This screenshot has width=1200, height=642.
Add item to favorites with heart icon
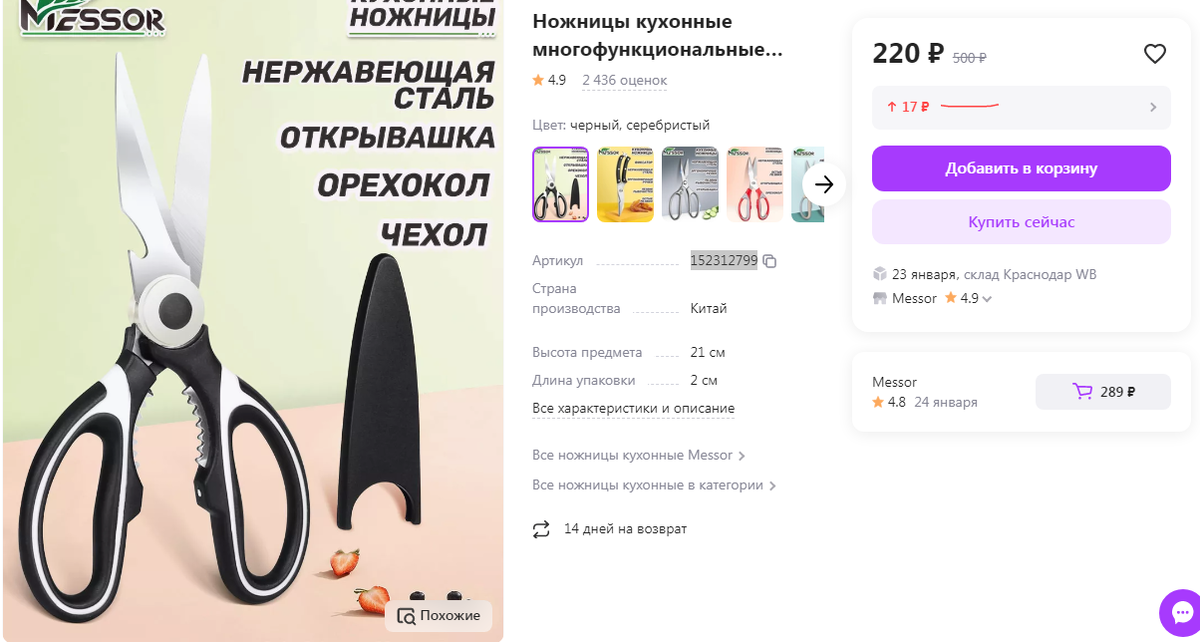pos(1155,54)
